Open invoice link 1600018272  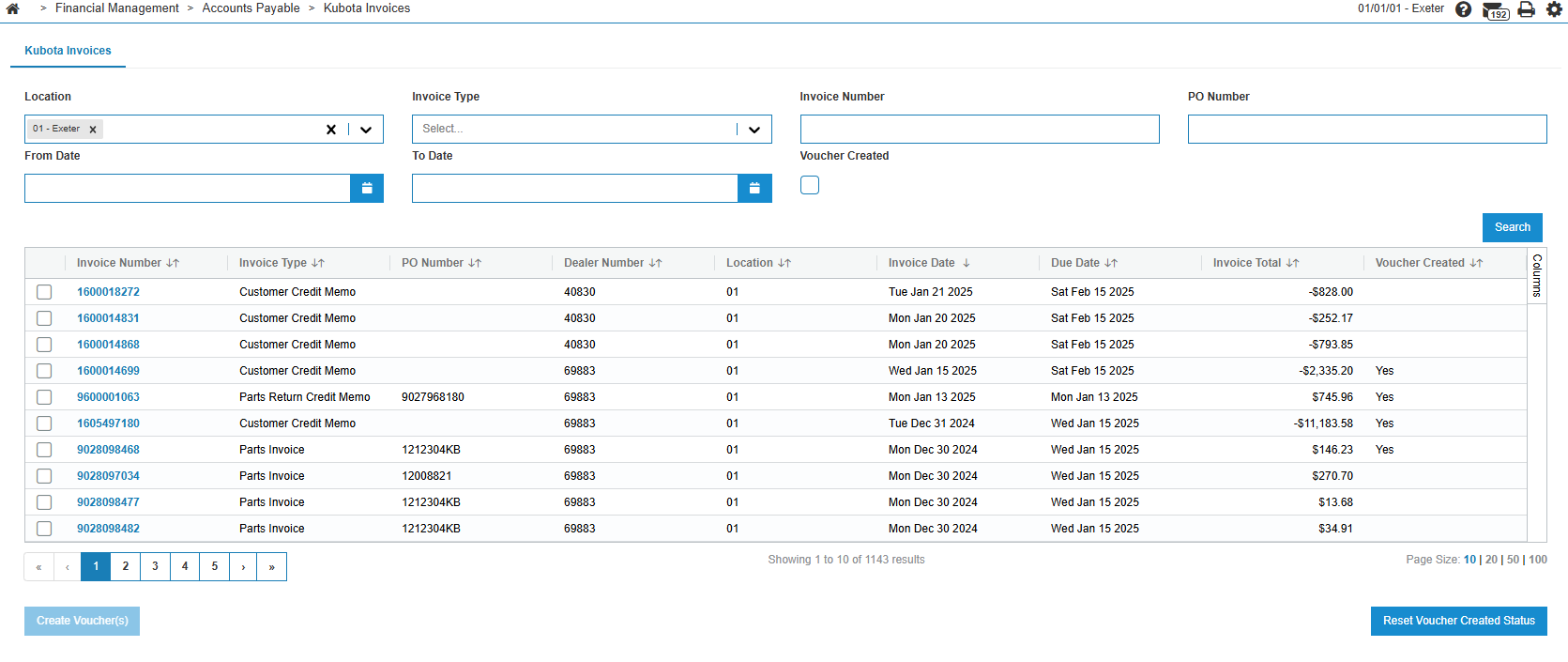pyautogui.click(x=108, y=292)
